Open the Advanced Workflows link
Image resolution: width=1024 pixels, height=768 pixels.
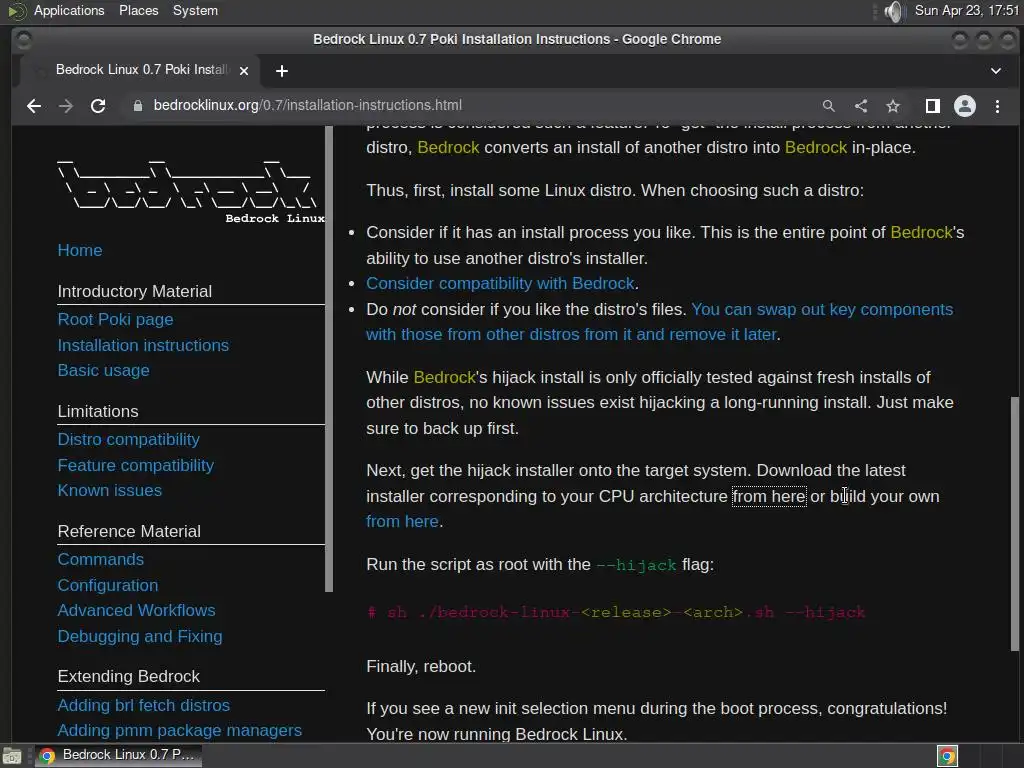coord(136,610)
